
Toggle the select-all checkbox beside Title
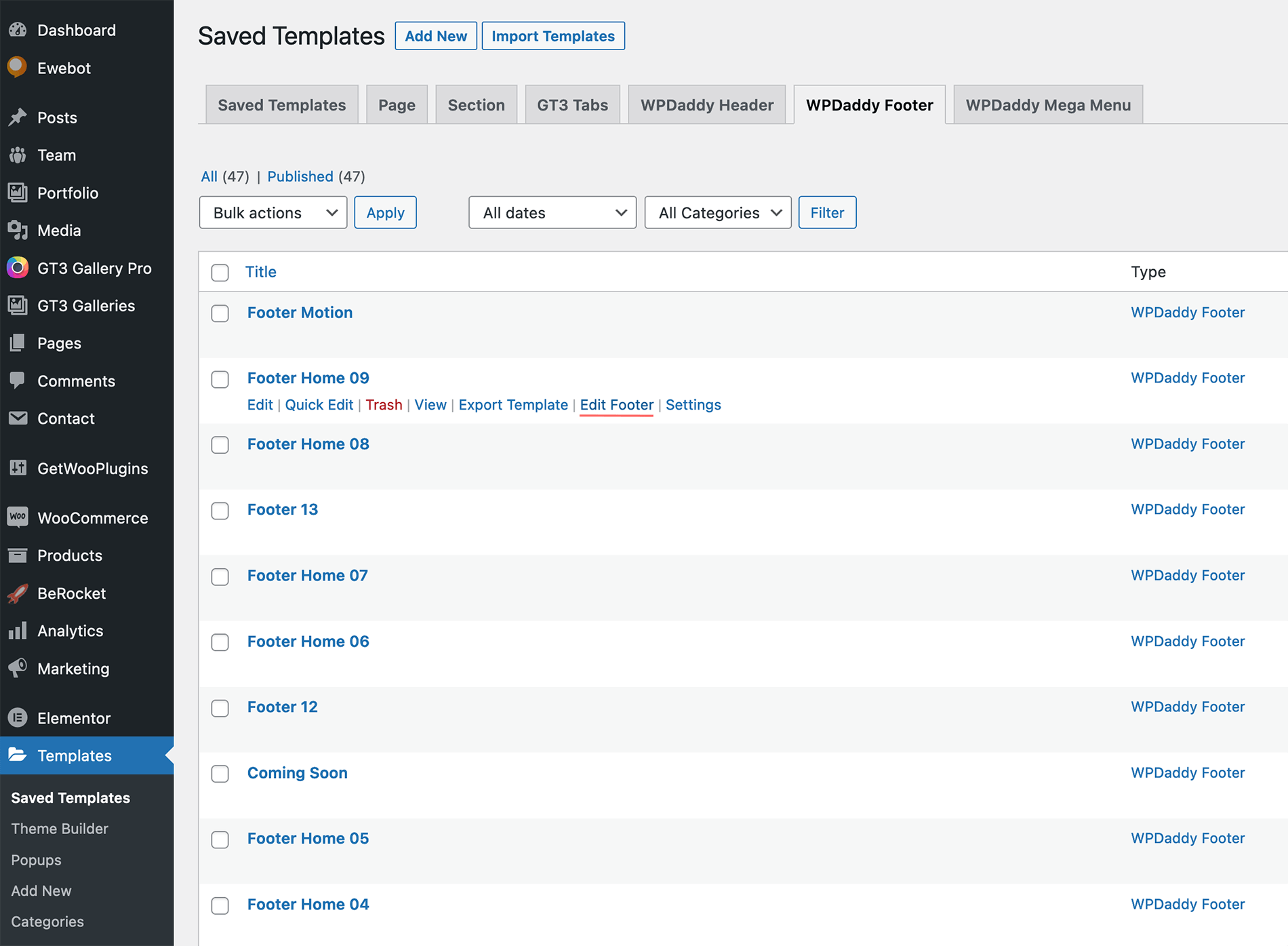point(220,273)
